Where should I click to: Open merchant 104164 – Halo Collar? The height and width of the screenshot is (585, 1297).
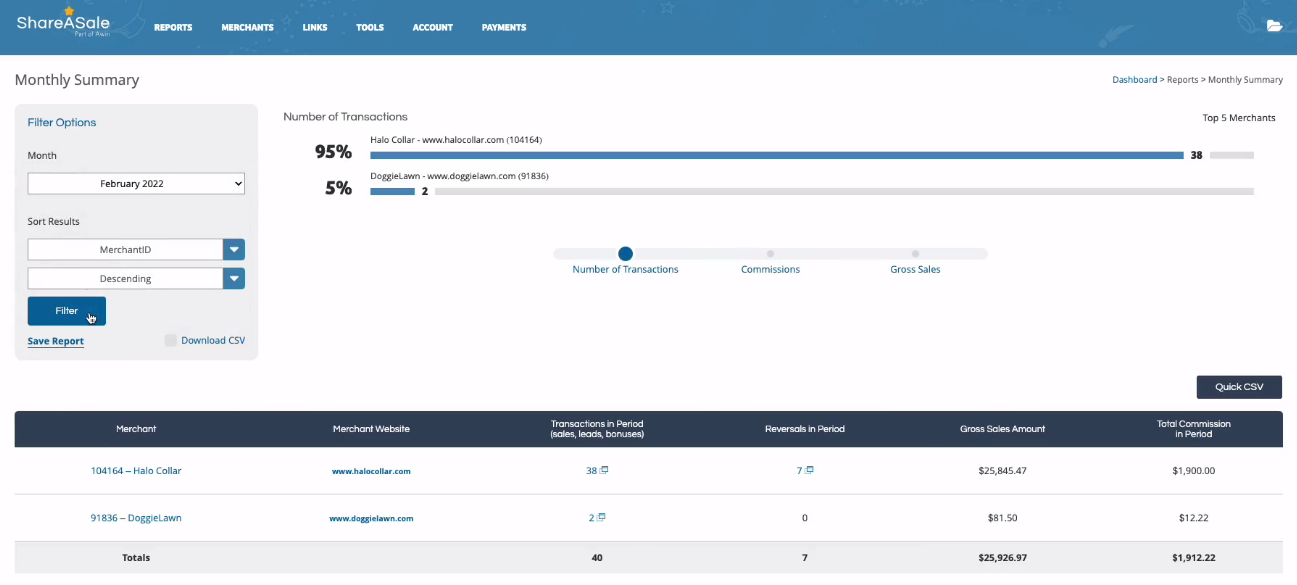point(136,471)
